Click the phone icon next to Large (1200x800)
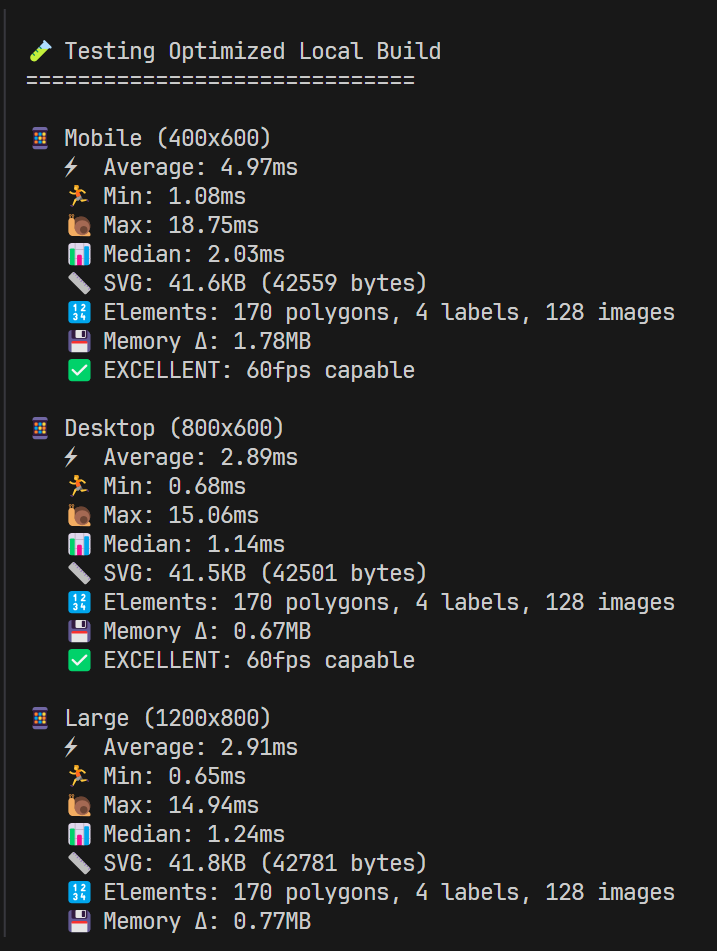 (x=40, y=718)
